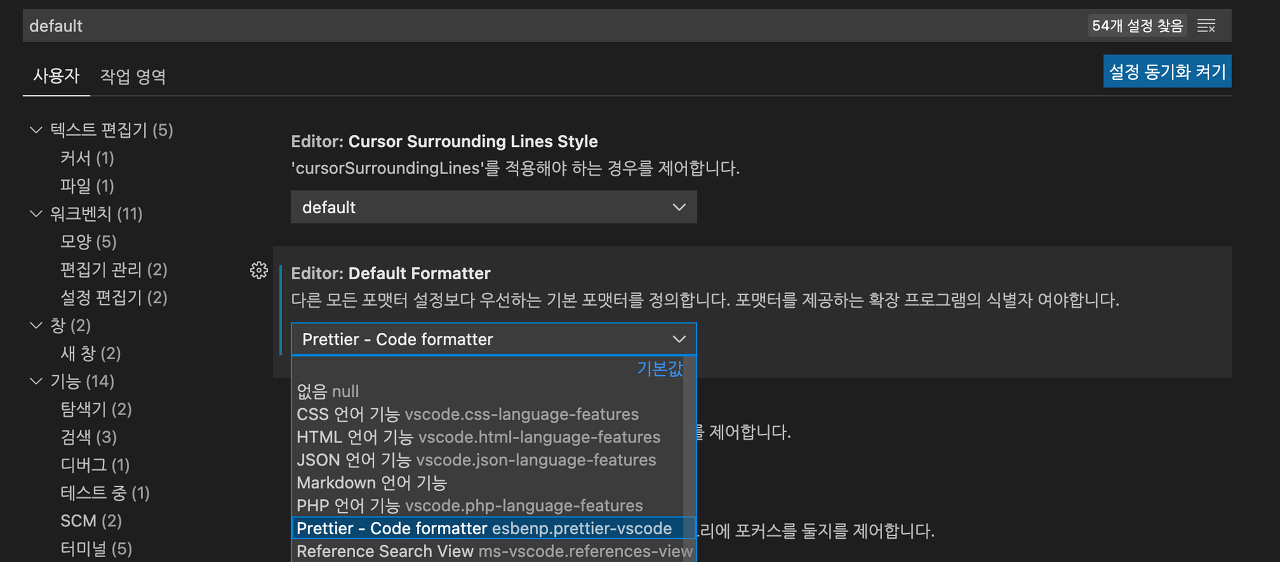Viewport: 1280px width, 562px height.
Task: Click the 설정 동기화 켜기 button
Action: click(1167, 72)
